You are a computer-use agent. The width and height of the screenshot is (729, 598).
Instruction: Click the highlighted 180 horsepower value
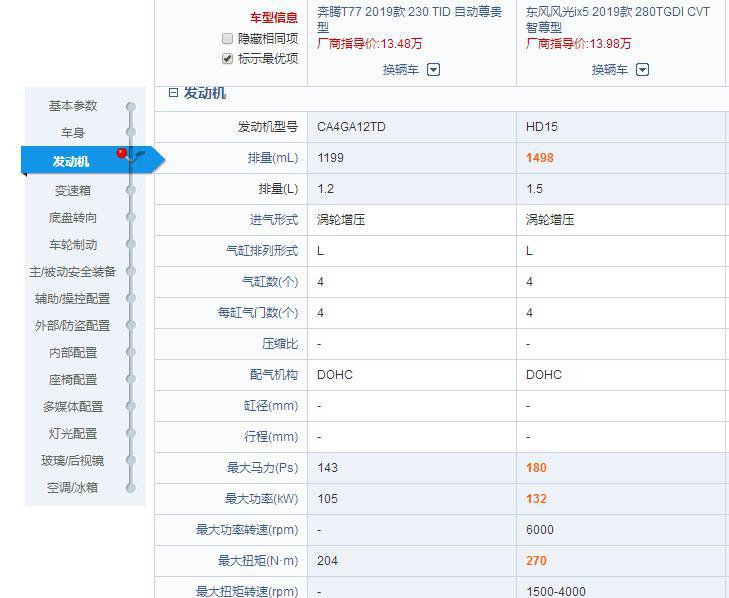(536, 467)
